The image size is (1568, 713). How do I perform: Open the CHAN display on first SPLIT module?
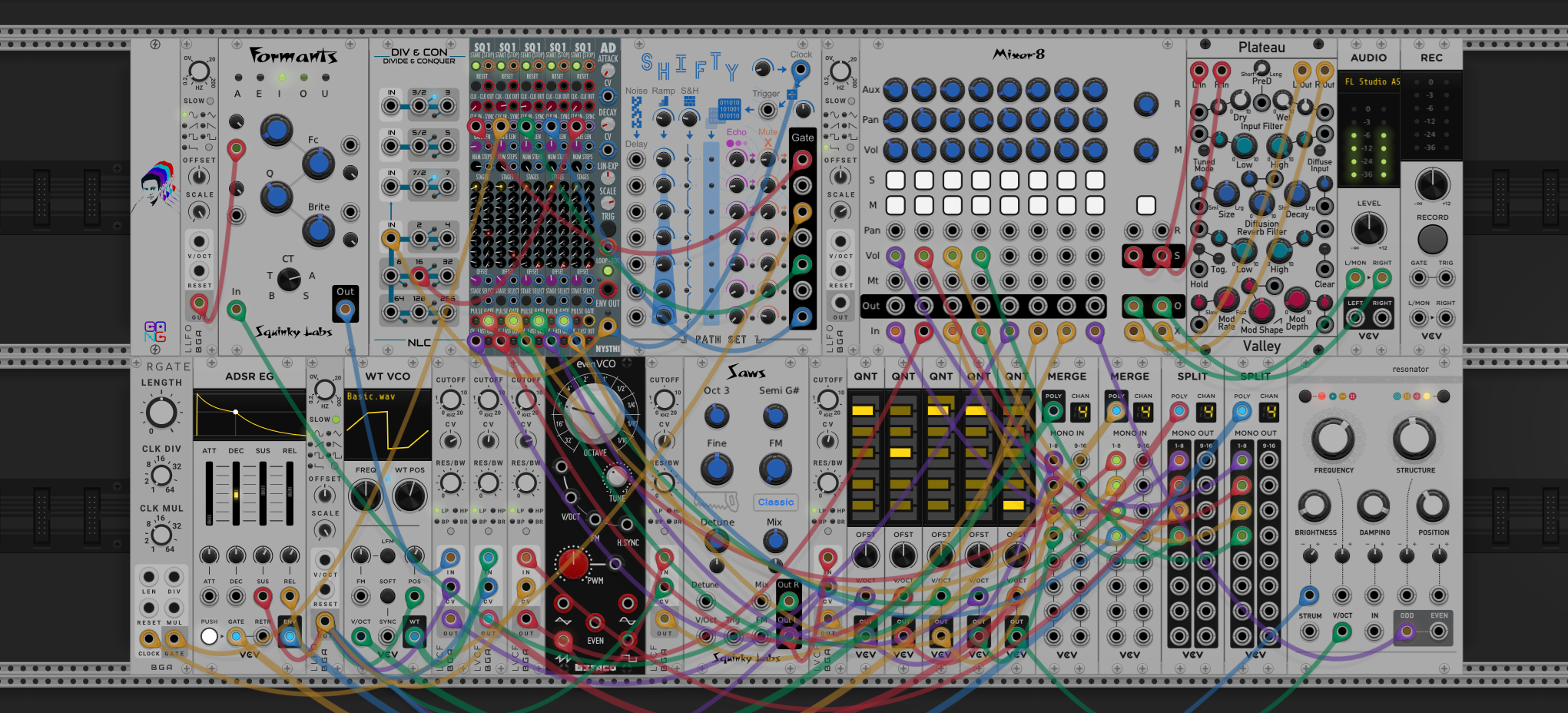pos(1206,412)
